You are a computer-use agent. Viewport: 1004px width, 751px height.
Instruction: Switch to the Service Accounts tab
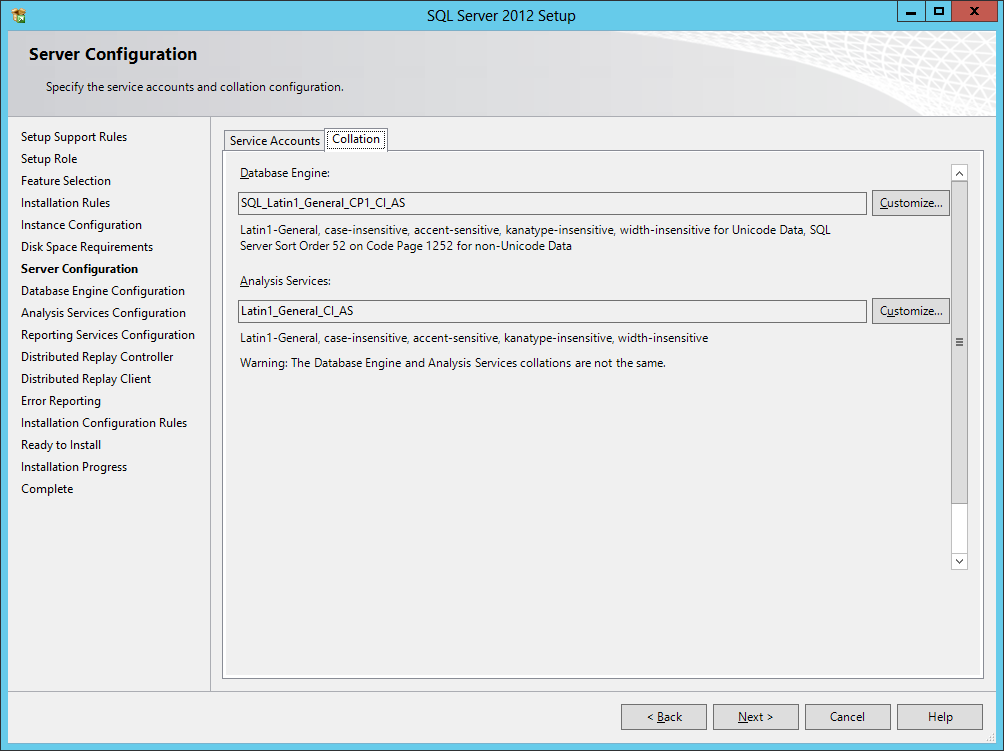coord(275,141)
